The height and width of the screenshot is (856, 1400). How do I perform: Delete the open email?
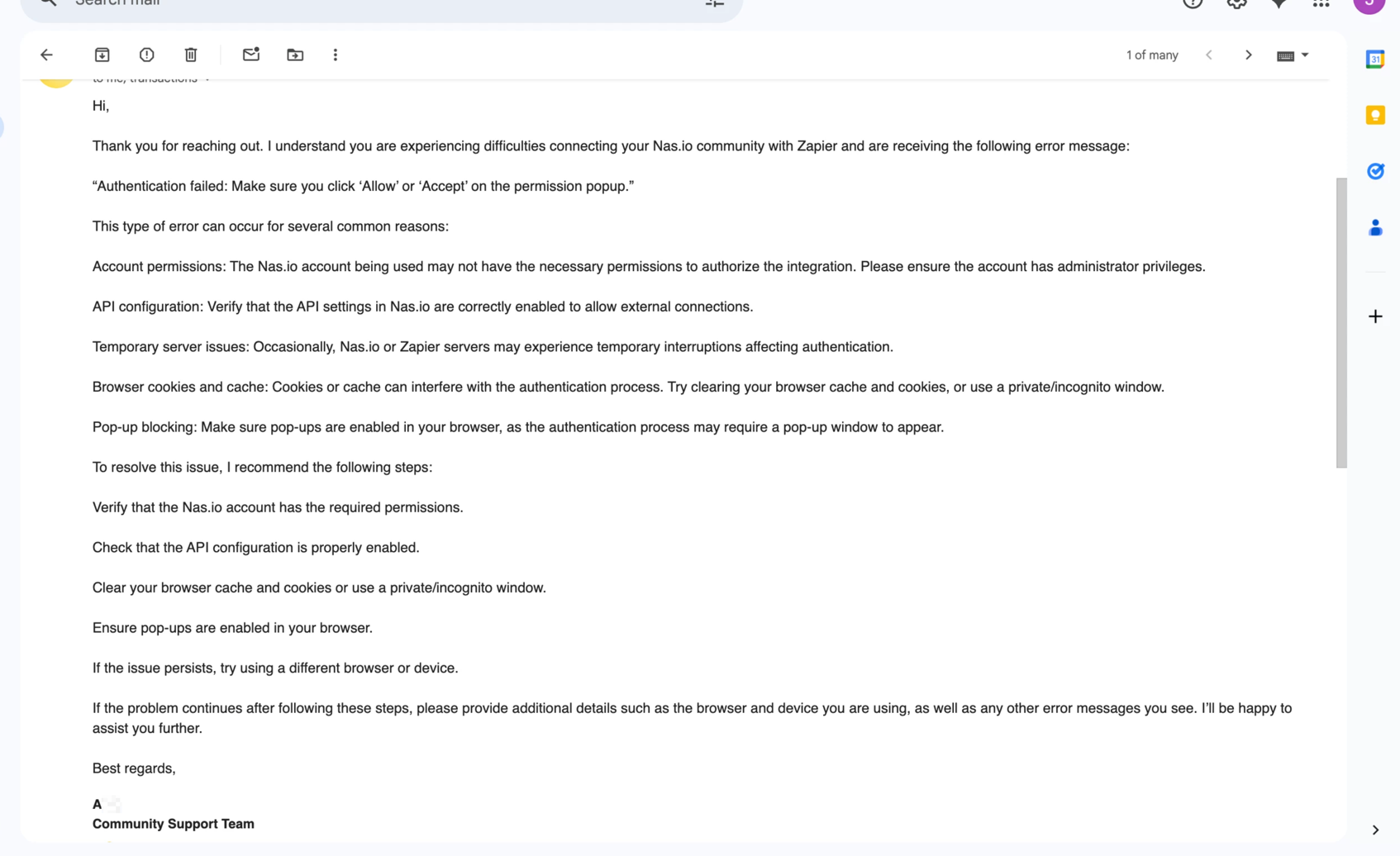(x=191, y=54)
